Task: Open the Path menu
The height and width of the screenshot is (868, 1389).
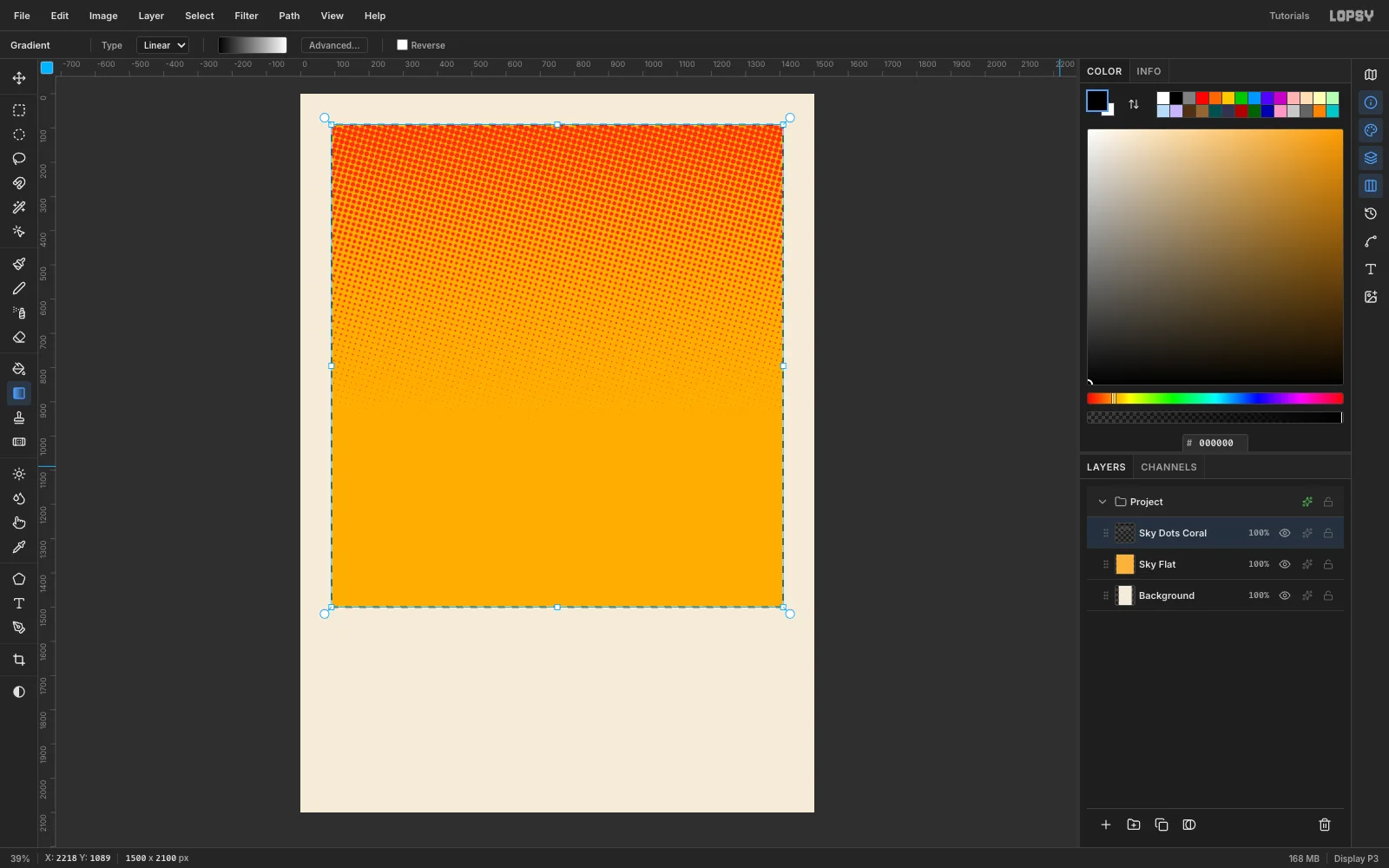Action: tap(289, 16)
